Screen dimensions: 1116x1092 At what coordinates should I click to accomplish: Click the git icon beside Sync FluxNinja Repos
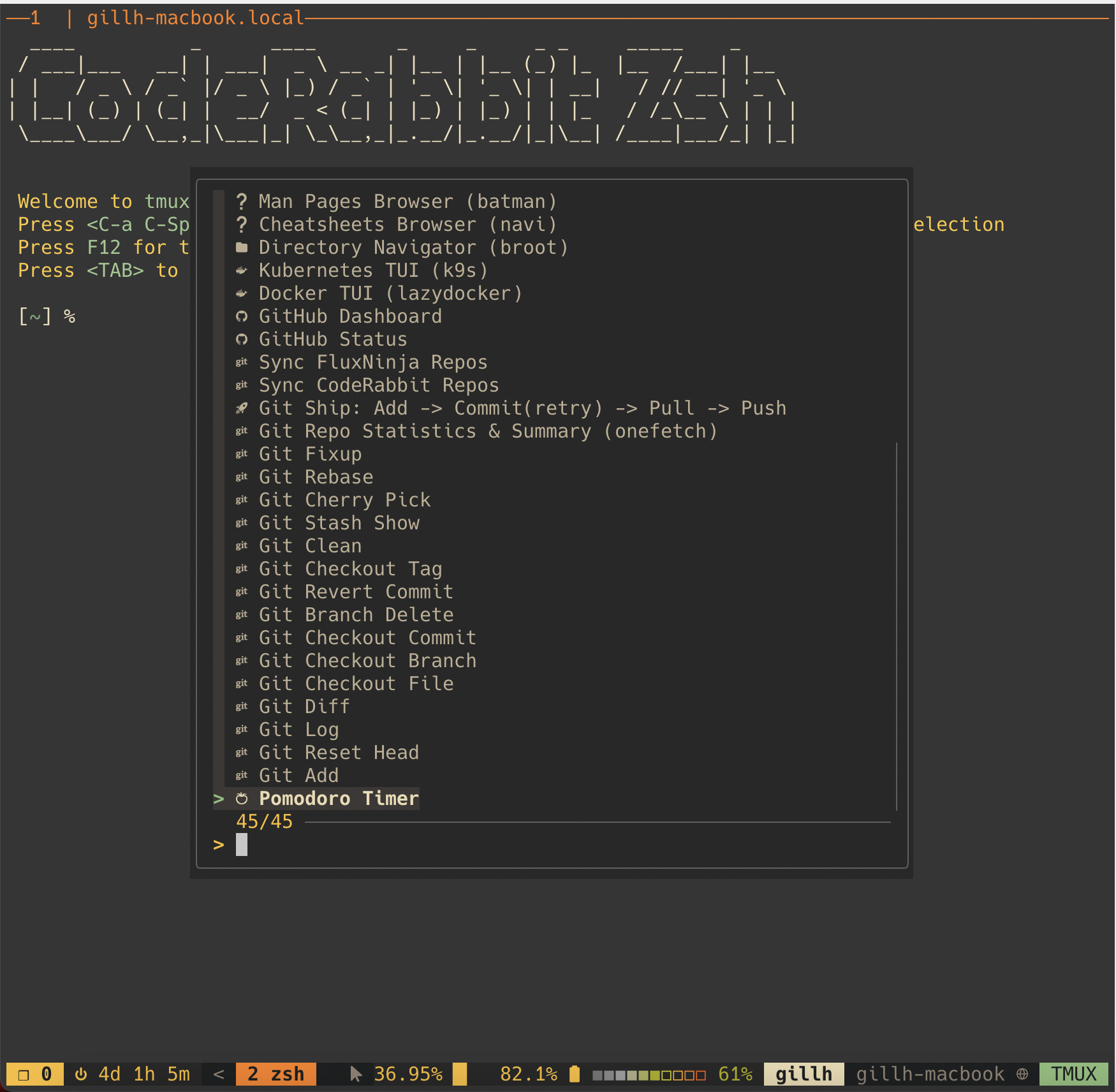coord(242,362)
